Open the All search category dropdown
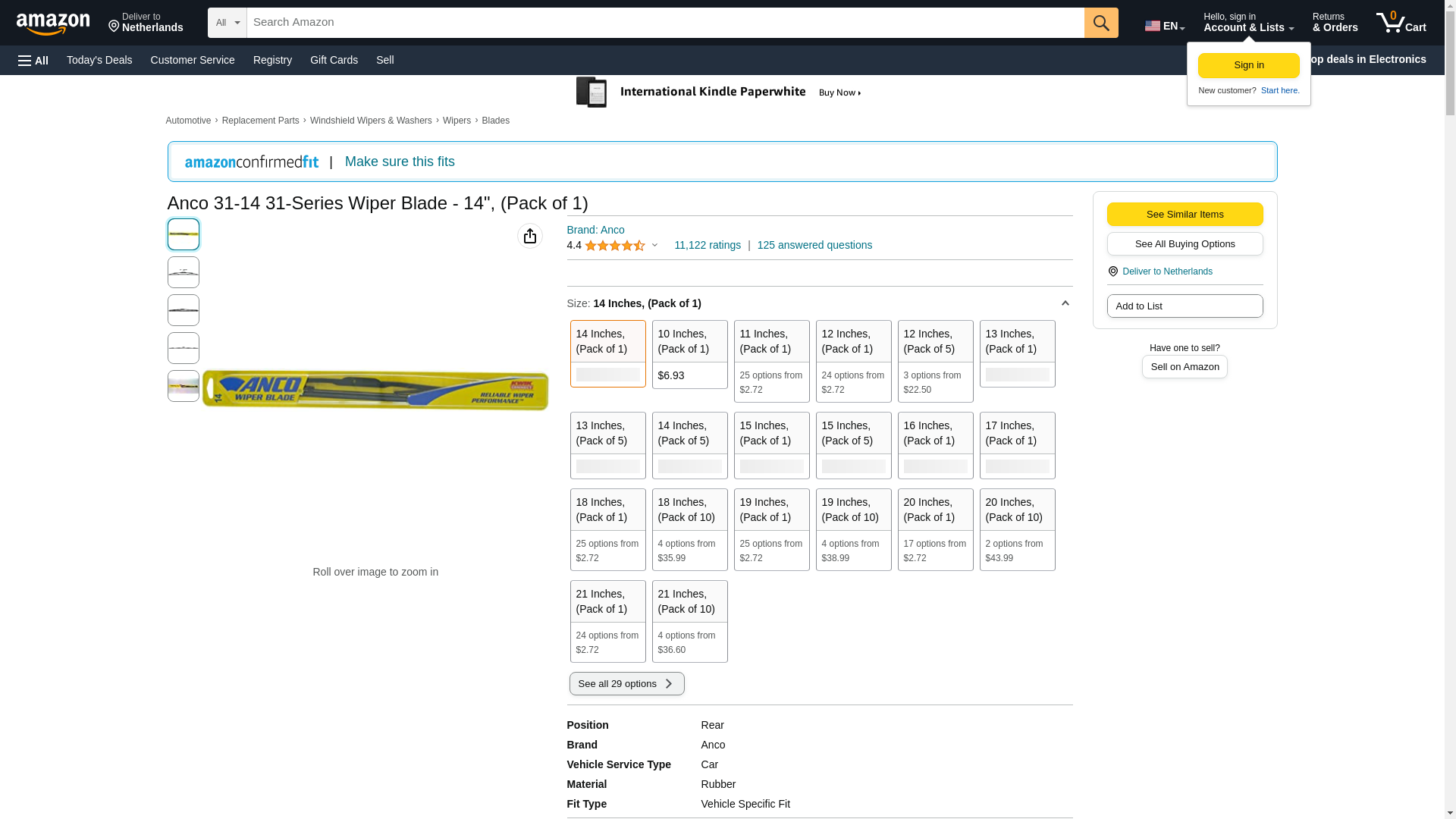1456x819 pixels. point(227,23)
